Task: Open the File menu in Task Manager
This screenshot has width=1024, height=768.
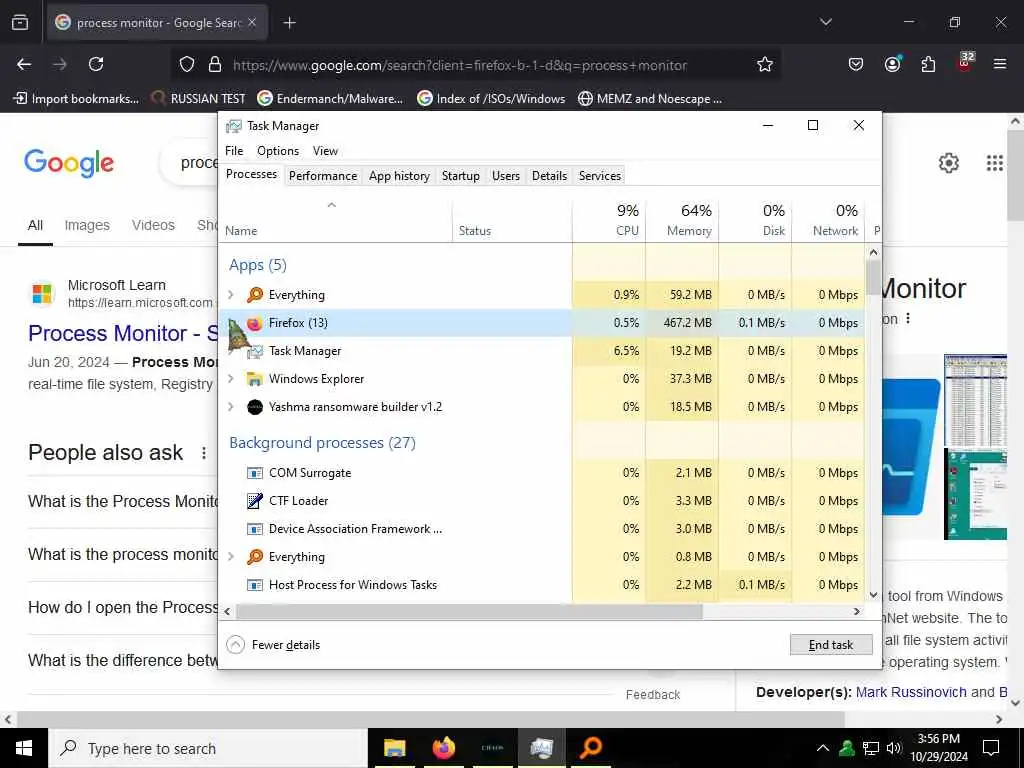Action: 234,151
